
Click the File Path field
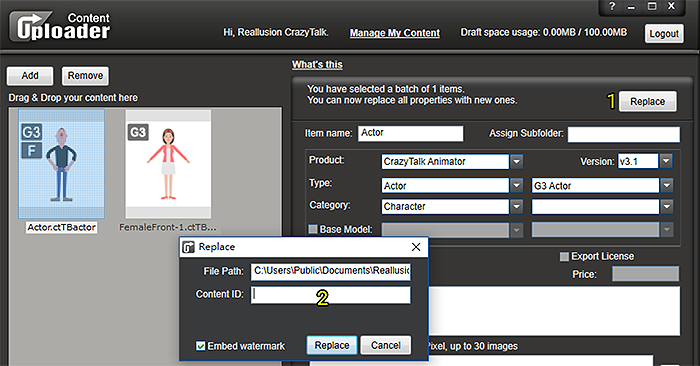click(331, 271)
